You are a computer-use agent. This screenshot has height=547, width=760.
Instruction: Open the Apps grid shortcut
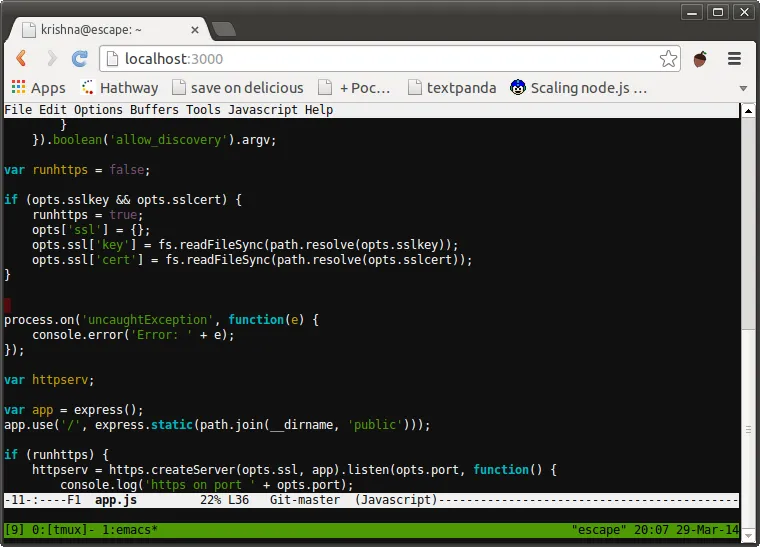[38, 88]
